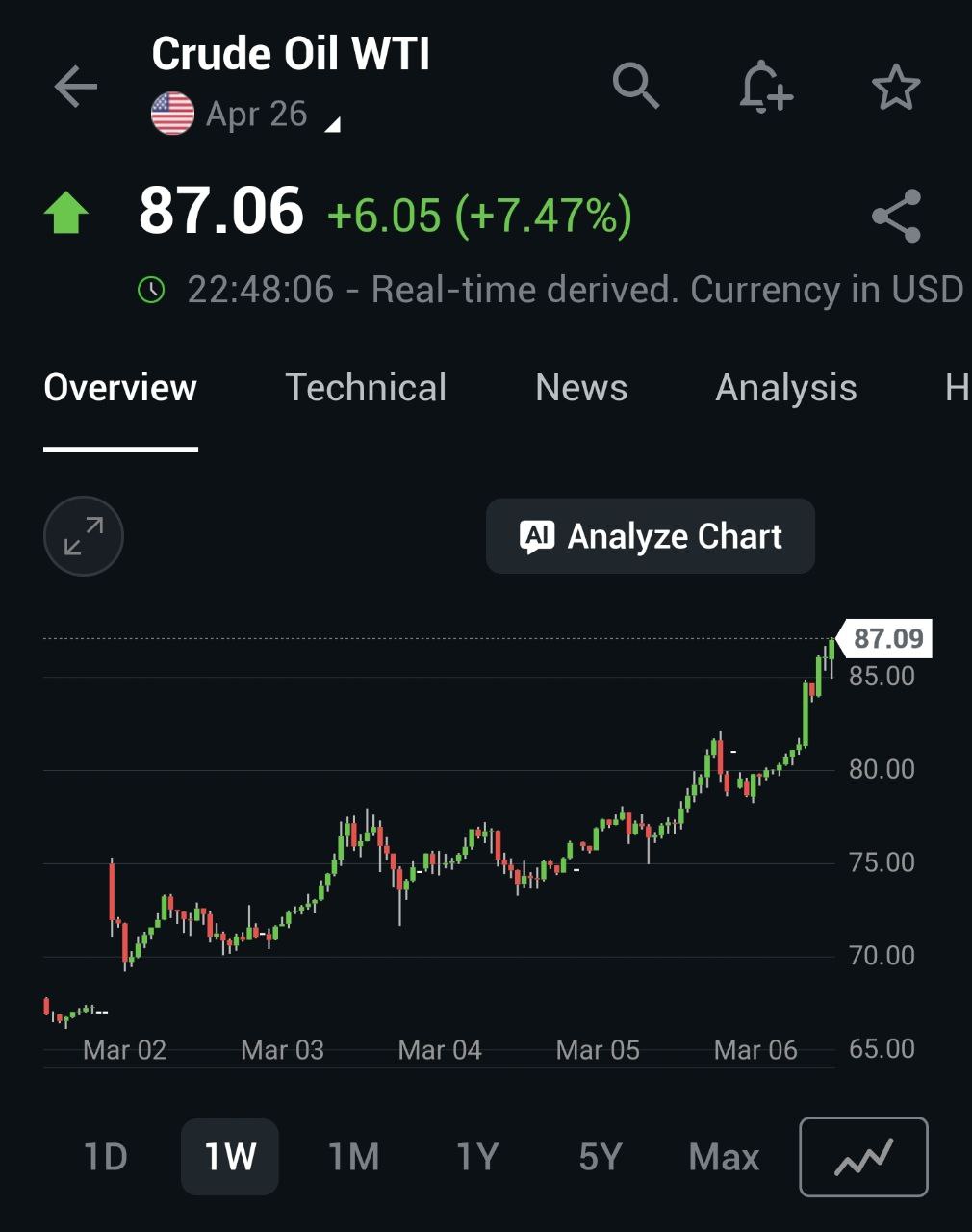This screenshot has width=972, height=1232.
Task: Tap the US flag icon
Action: (x=173, y=115)
